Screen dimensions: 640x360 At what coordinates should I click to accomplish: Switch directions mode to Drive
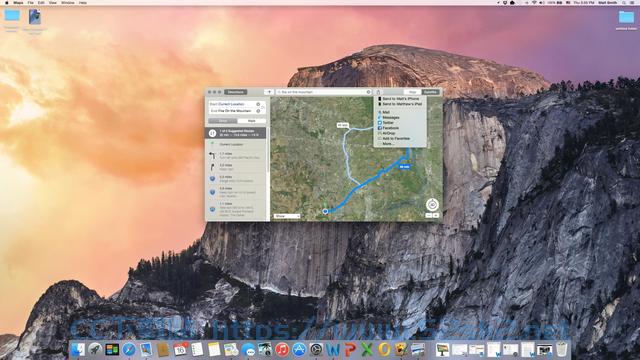223,121
